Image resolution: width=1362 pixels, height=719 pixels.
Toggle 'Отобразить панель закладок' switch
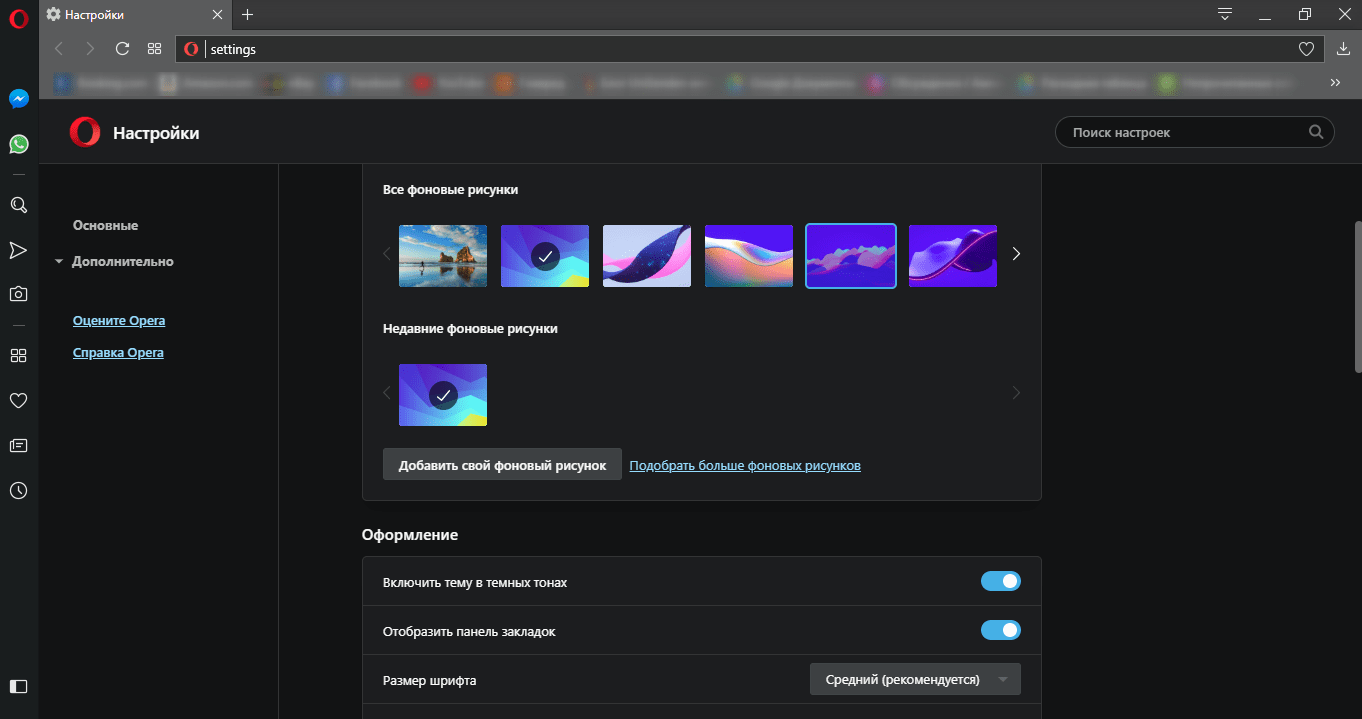(x=1001, y=630)
